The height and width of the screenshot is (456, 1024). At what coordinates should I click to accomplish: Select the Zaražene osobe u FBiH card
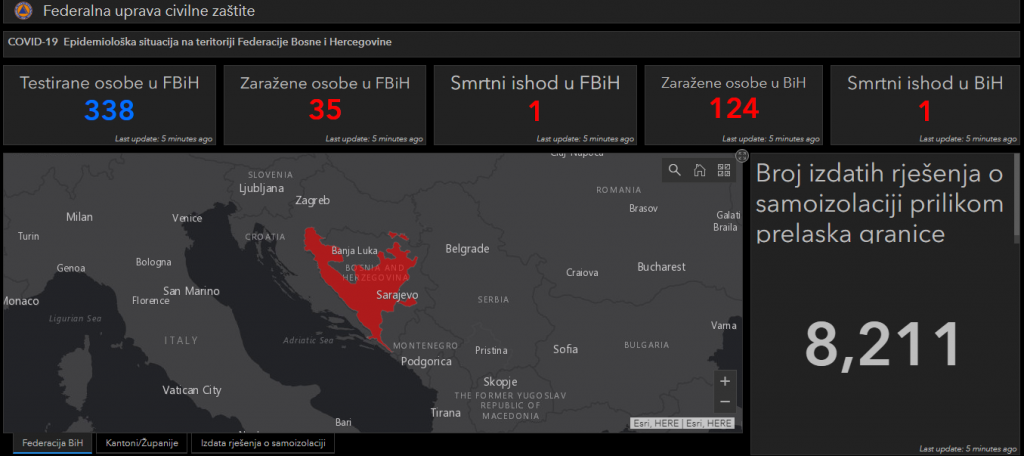click(x=324, y=105)
